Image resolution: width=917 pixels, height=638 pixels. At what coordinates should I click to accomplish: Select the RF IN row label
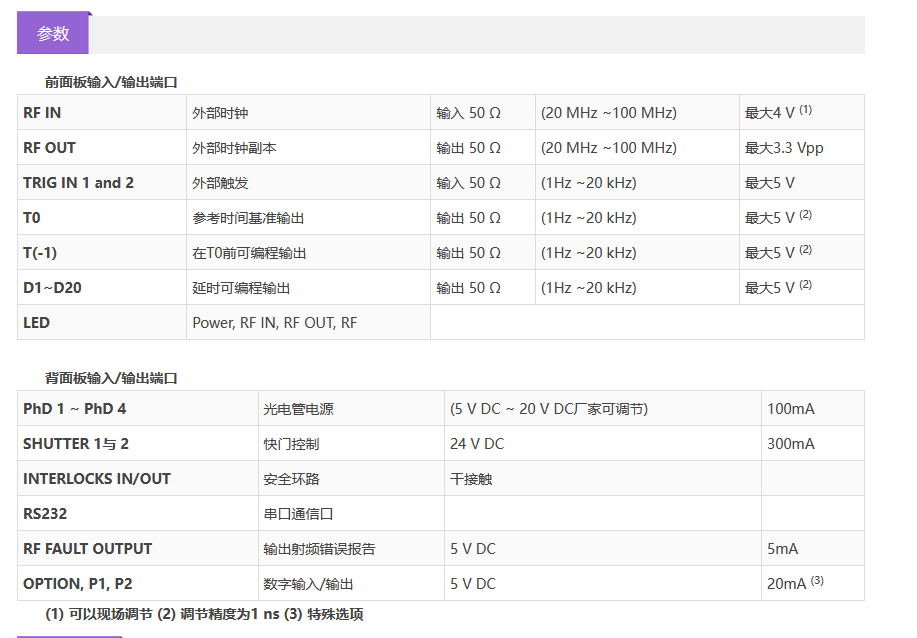42,113
